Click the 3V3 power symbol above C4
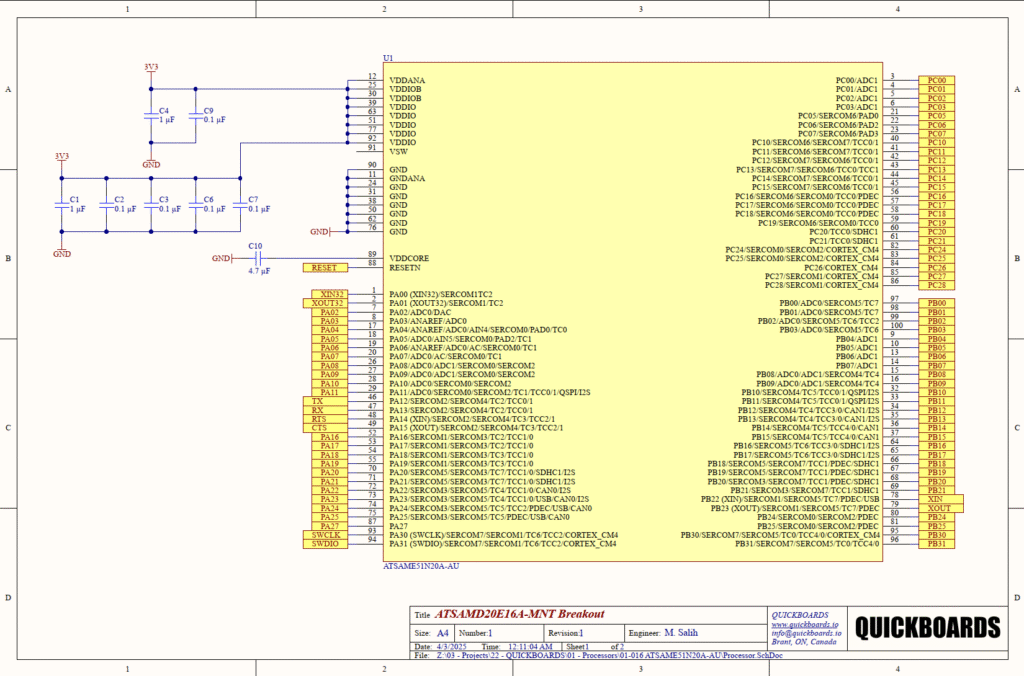1024x676 pixels. [x=150, y=68]
